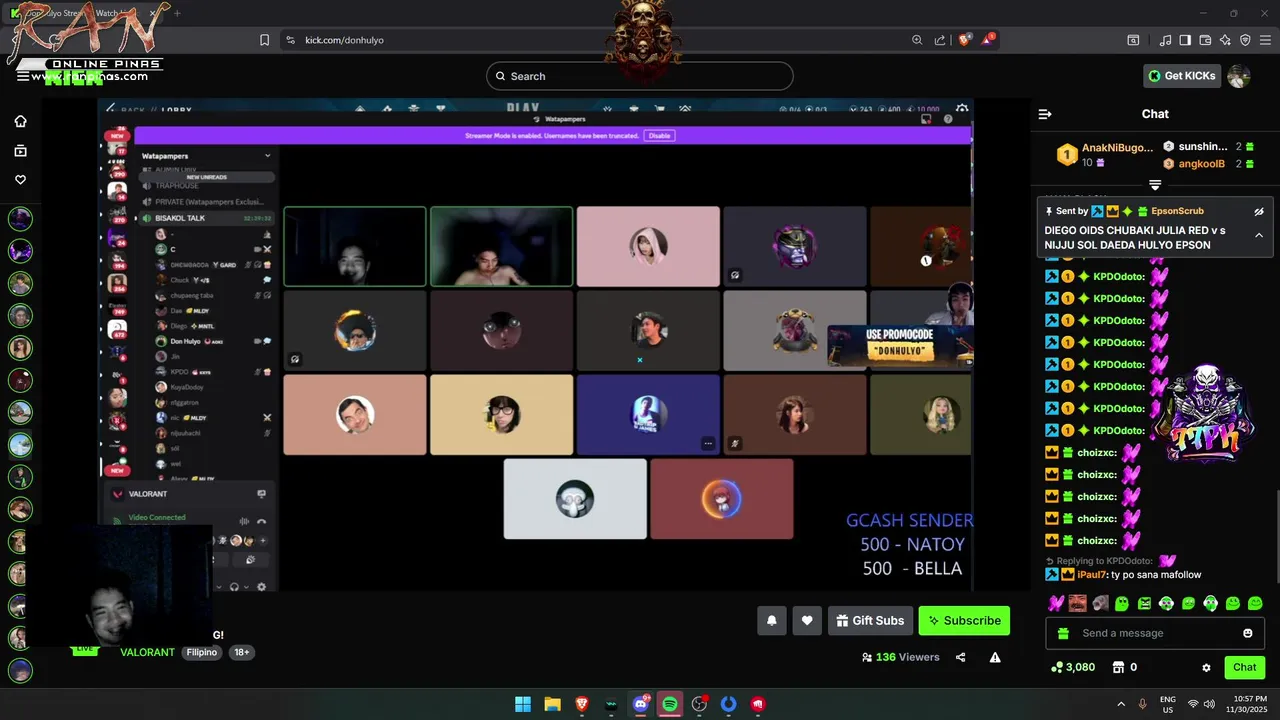Open the Brave Shields lion icon
1280x720 pixels.
pos(964,40)
